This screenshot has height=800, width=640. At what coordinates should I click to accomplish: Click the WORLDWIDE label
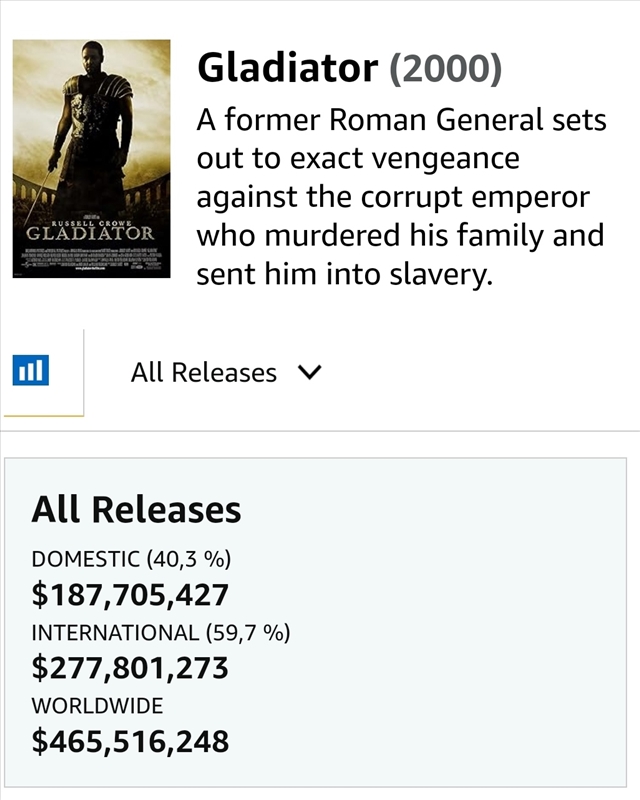[x=97, y=705]
